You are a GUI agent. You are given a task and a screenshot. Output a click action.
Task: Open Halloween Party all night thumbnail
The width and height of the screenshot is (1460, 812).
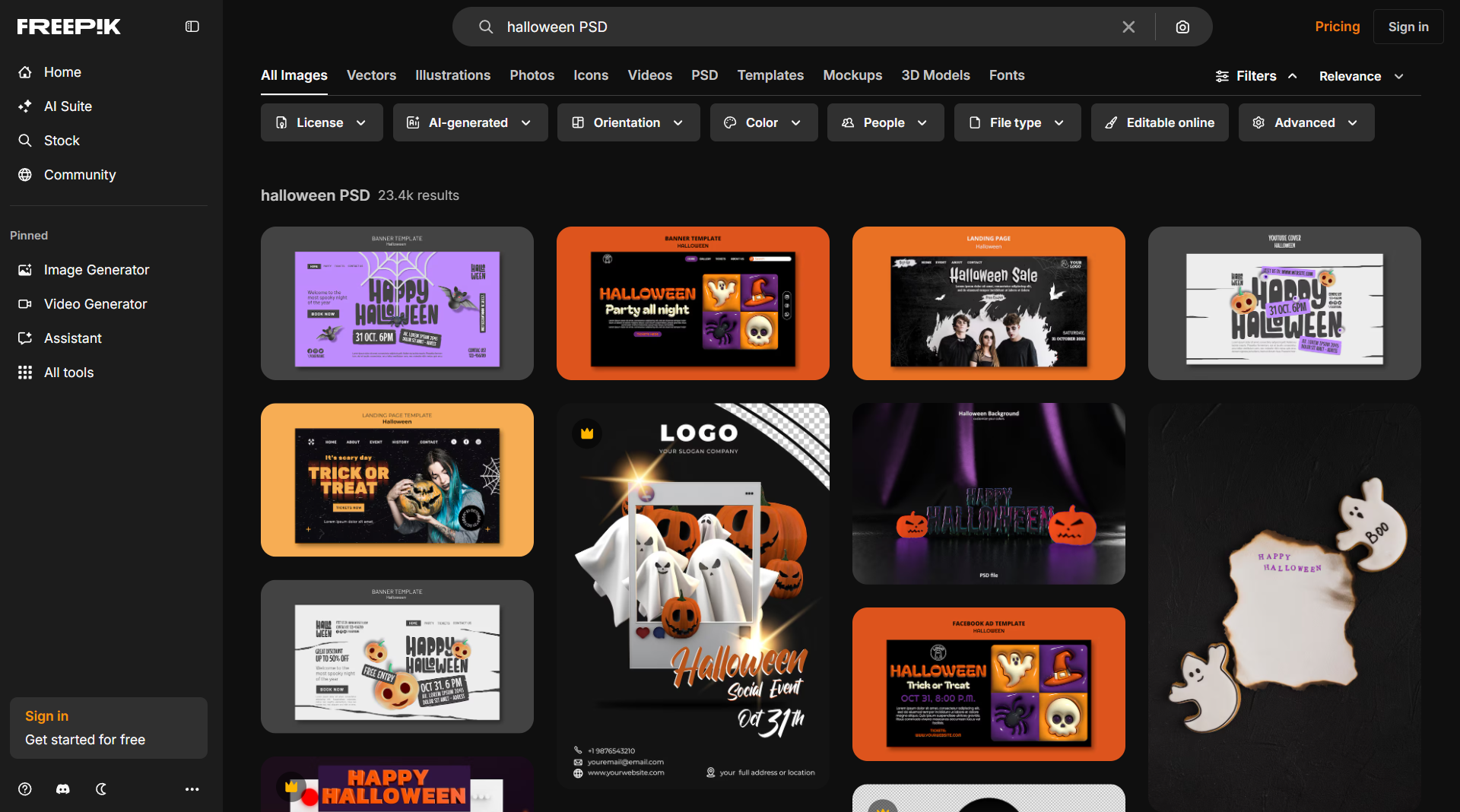(693, 303)
